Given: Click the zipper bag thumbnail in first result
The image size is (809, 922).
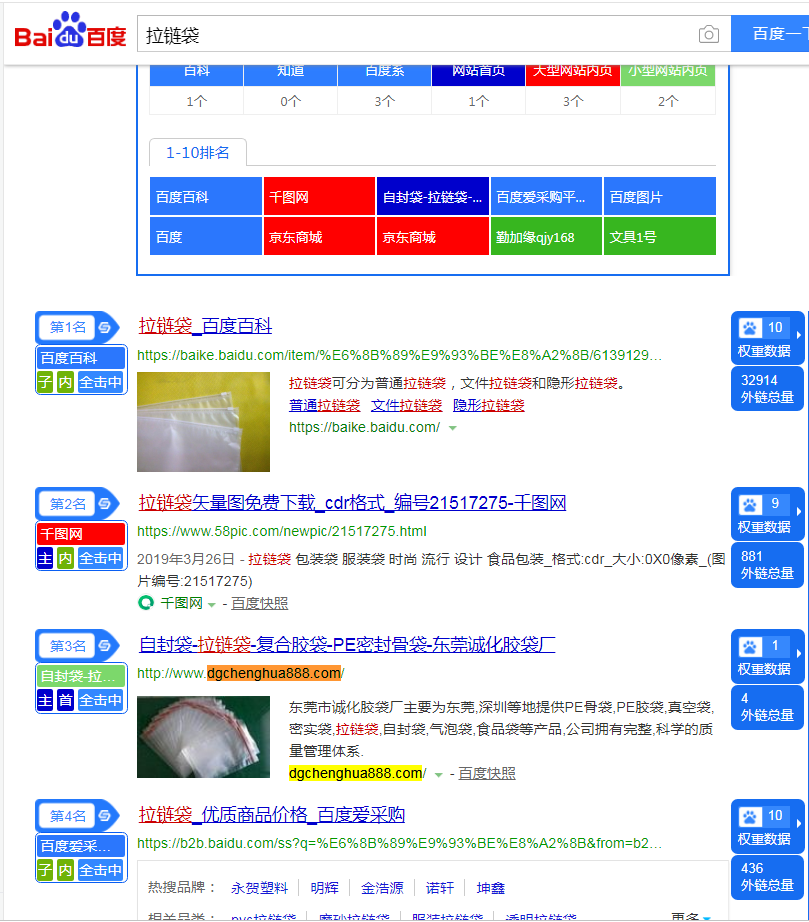Looking at the screenshot, I should 203,422.
